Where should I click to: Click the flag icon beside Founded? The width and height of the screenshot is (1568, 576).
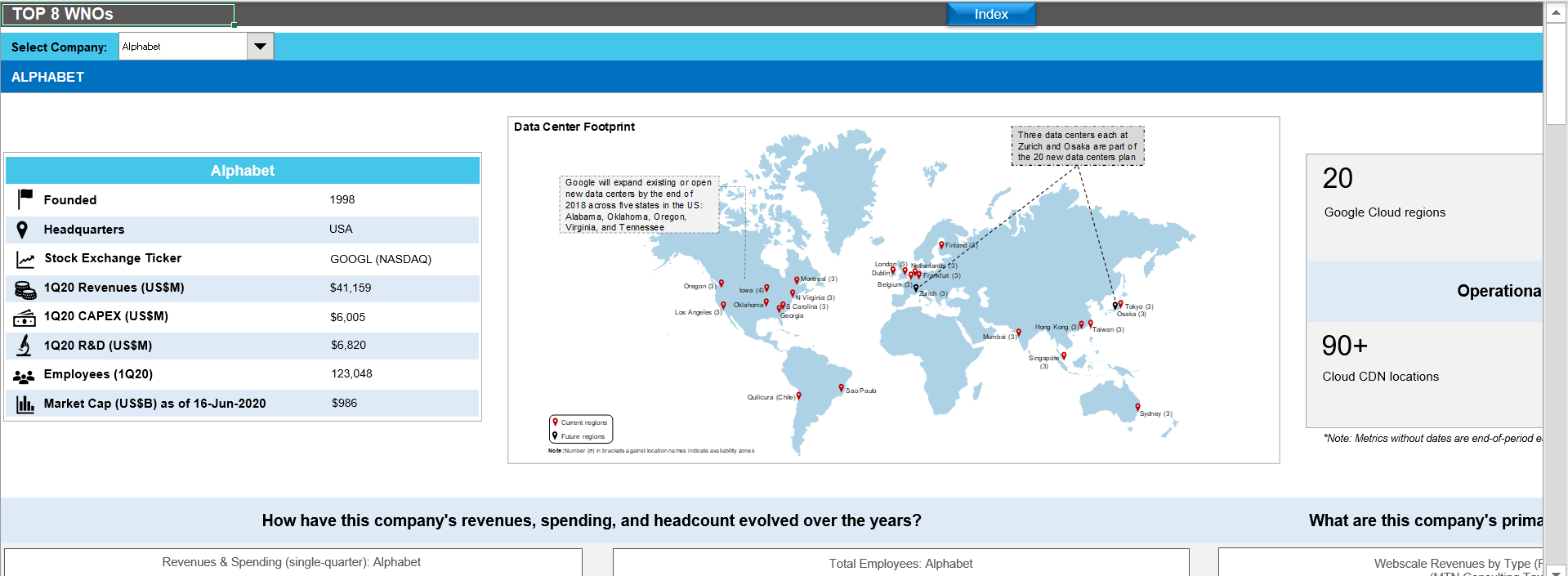point(25,199)
